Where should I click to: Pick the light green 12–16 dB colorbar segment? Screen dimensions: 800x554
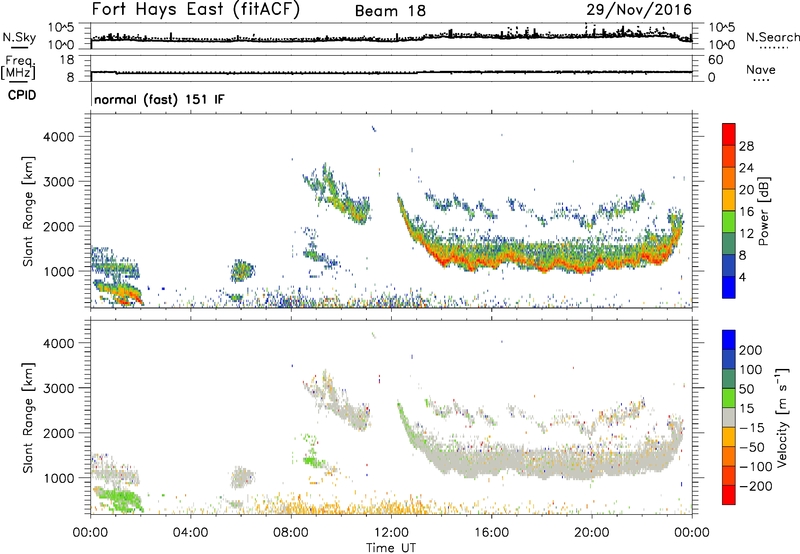pyautogui.click(x=729, y=222)
